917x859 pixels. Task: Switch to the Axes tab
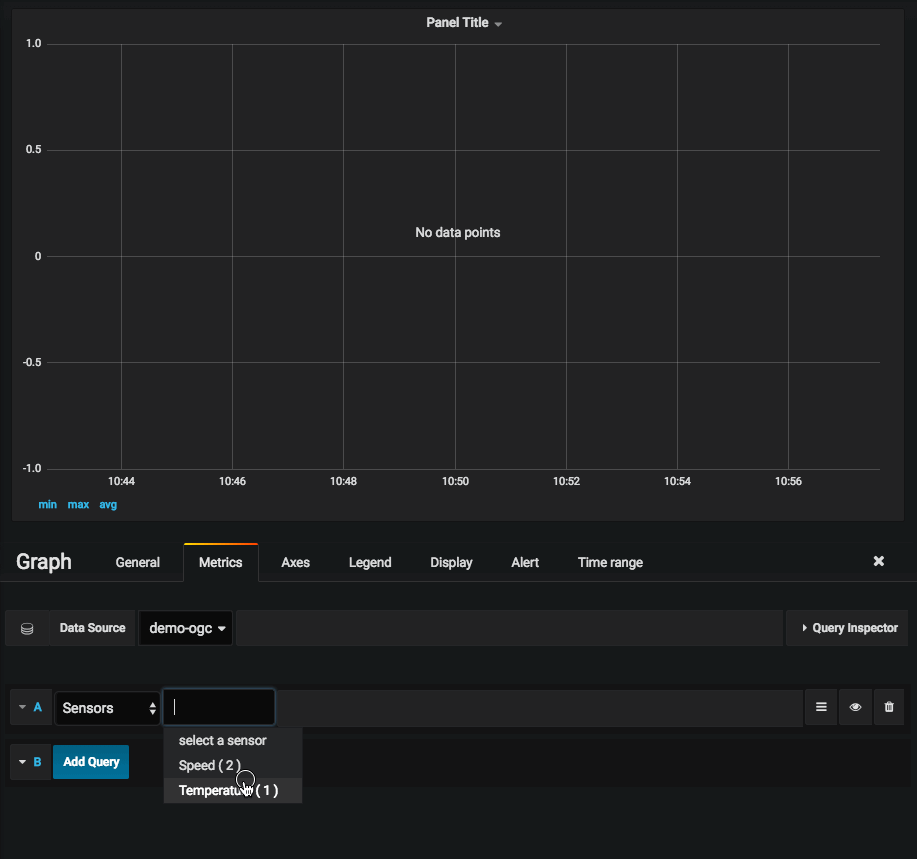pyautogui.click(x=295, y=563)
